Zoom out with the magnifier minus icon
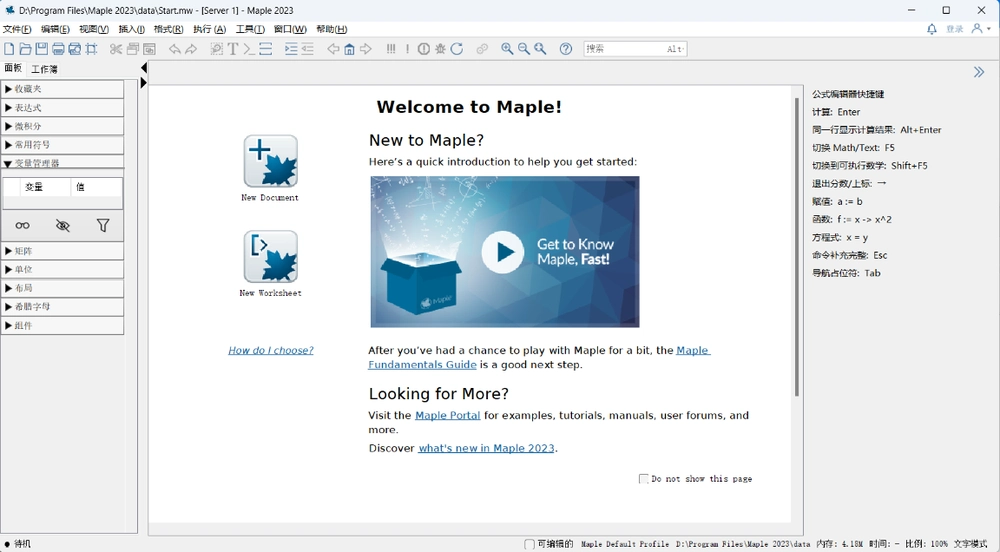The image size is (1000, 552). [524, 49]
